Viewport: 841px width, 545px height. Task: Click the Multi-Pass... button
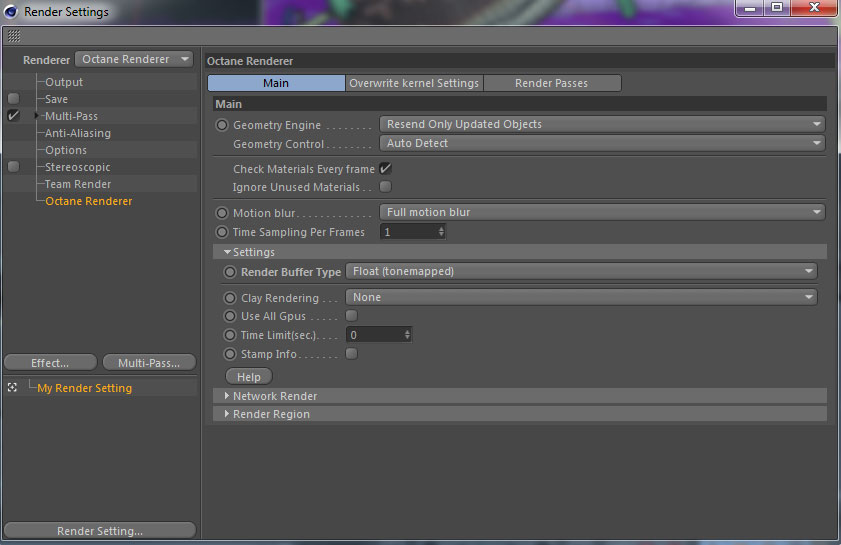point(149,363)
